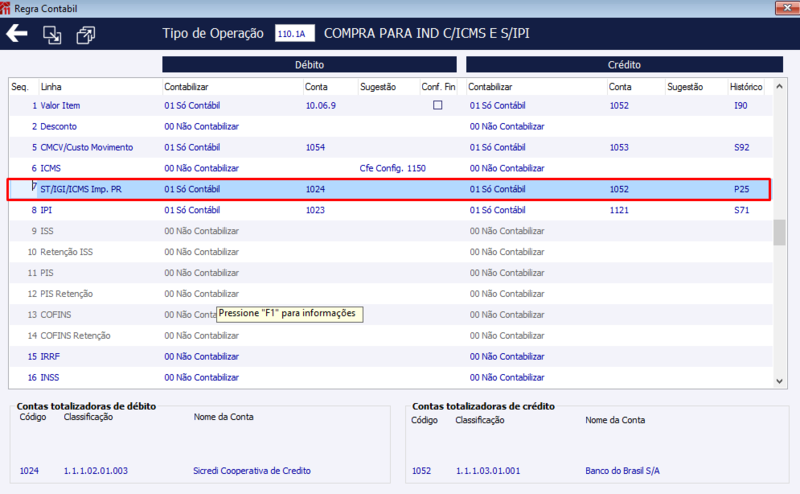Click credit classification 1.1.1.03.01.001
This screenshot has width=800, height=494.
488,471
